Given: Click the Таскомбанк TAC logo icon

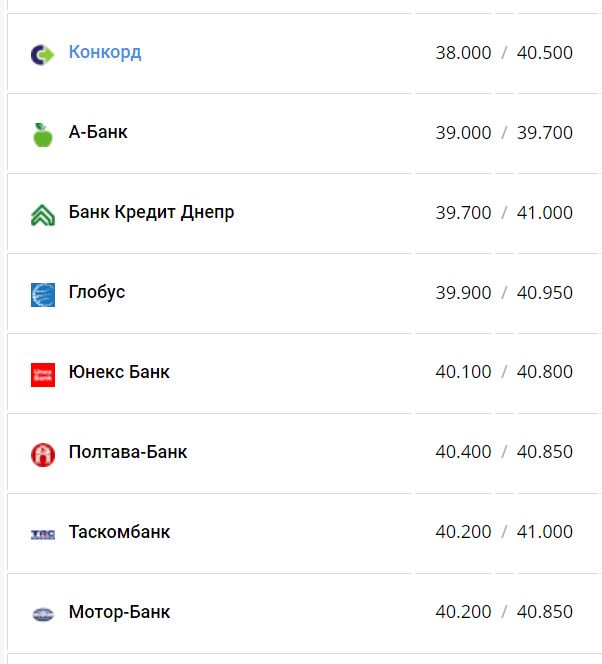Looking at the screenshot, I should pyautogui.click(x=43, y=534).
